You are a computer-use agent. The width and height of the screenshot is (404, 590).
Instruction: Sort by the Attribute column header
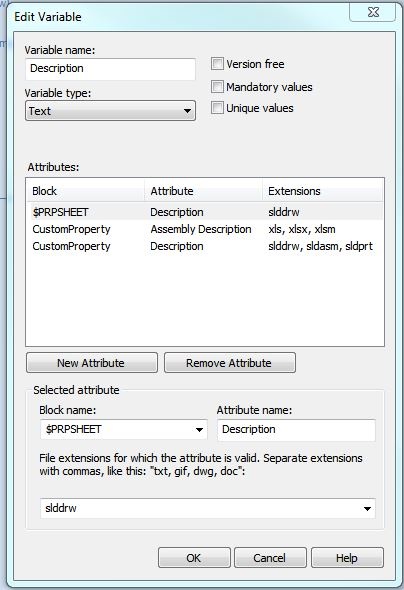tap(203, 191)
